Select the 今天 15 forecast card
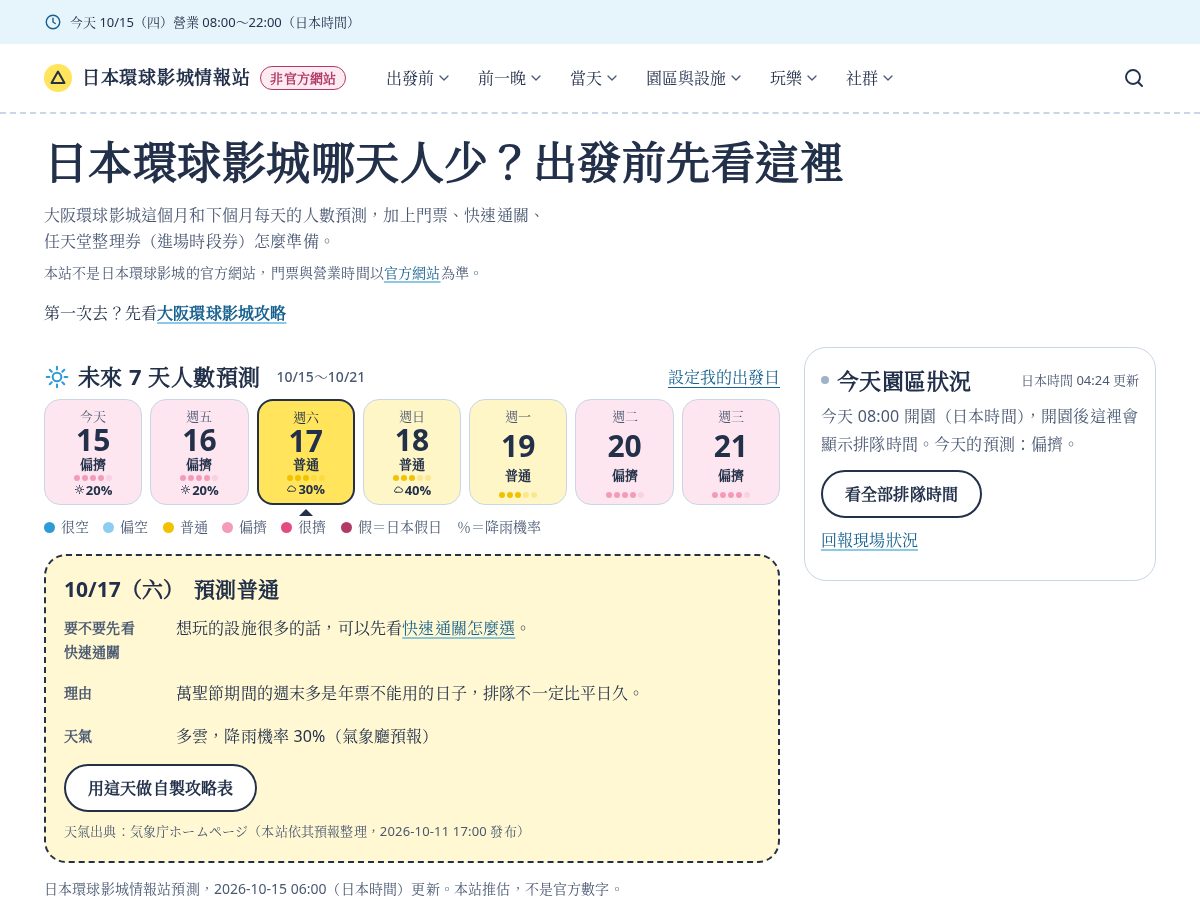1200x900 pixels. coord(93,452)
